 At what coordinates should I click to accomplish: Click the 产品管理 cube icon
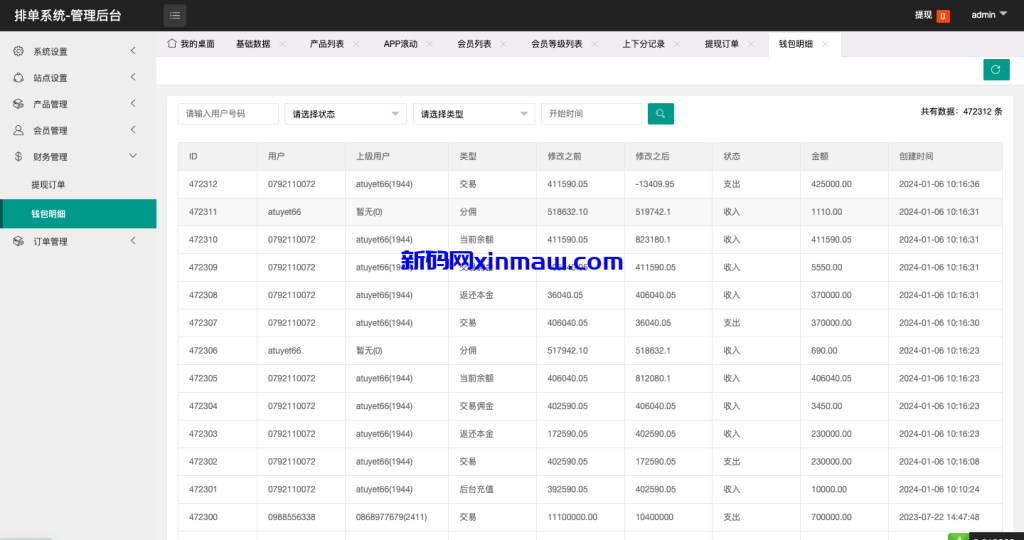click(19, 104)
